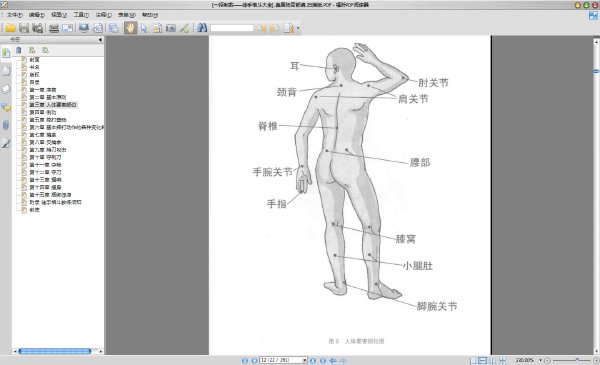This screenshot has height=365, width=600.
Task: Open bookmark 第十五章
Action: (50, 195)
